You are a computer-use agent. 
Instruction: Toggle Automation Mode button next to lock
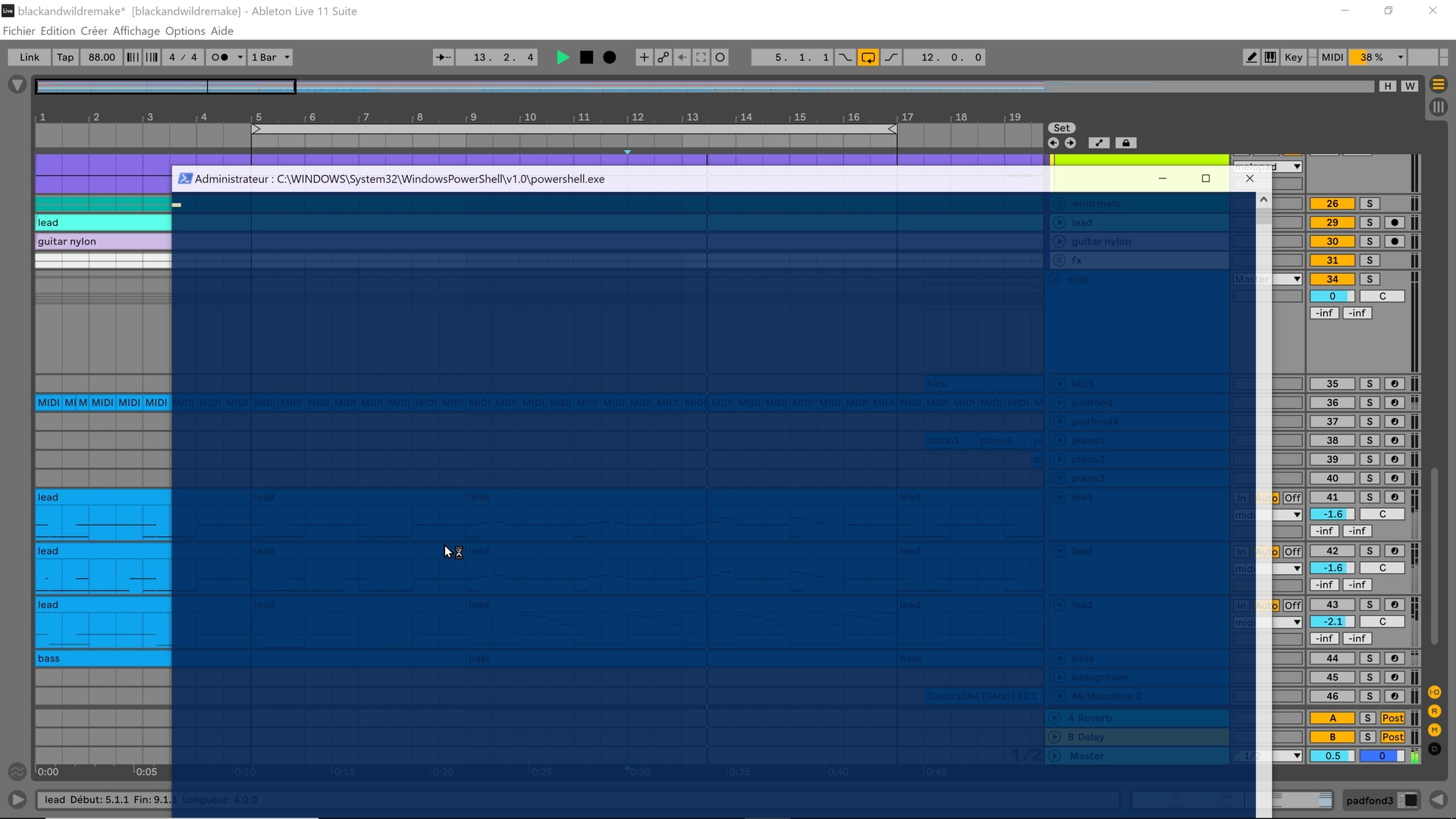[x=1099, y=143]
